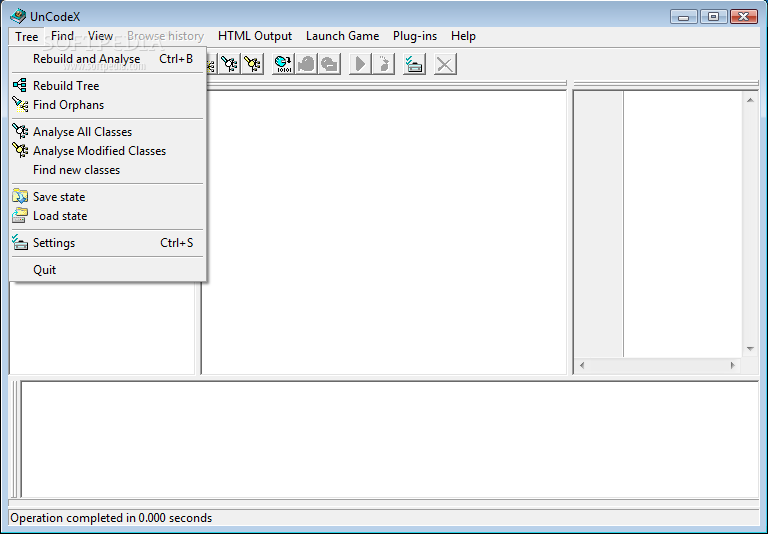Click the greyed hand-pointer toolbar icon

point(384,64)
